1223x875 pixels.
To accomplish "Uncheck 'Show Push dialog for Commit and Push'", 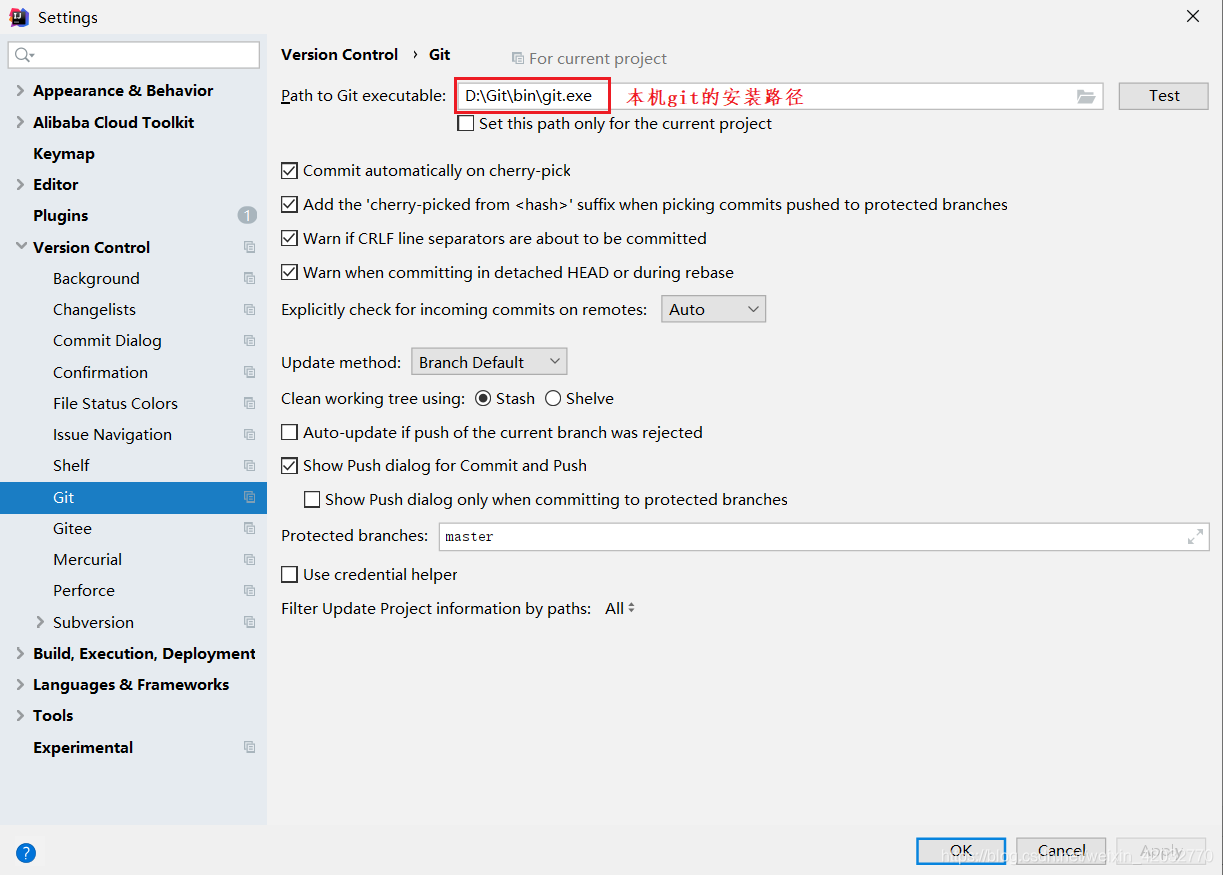I will click(290, 466).
